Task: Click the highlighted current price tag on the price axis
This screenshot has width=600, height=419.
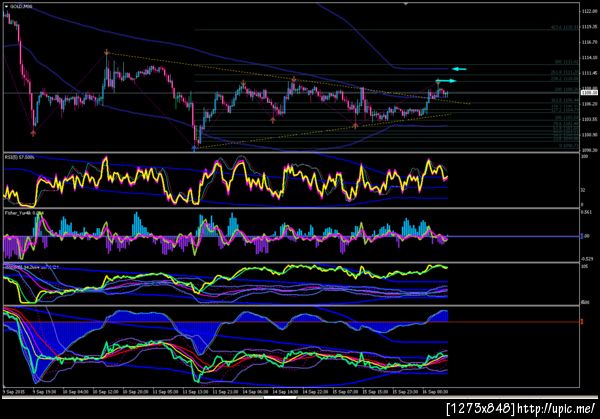Action: [x=589, y=93]
